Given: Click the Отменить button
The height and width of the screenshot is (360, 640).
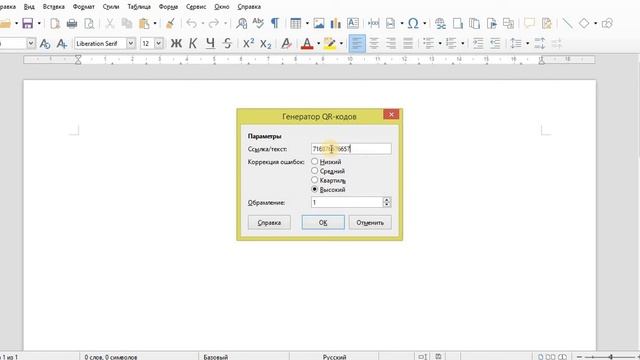Looking at the screenshot, I should (370, 222).
